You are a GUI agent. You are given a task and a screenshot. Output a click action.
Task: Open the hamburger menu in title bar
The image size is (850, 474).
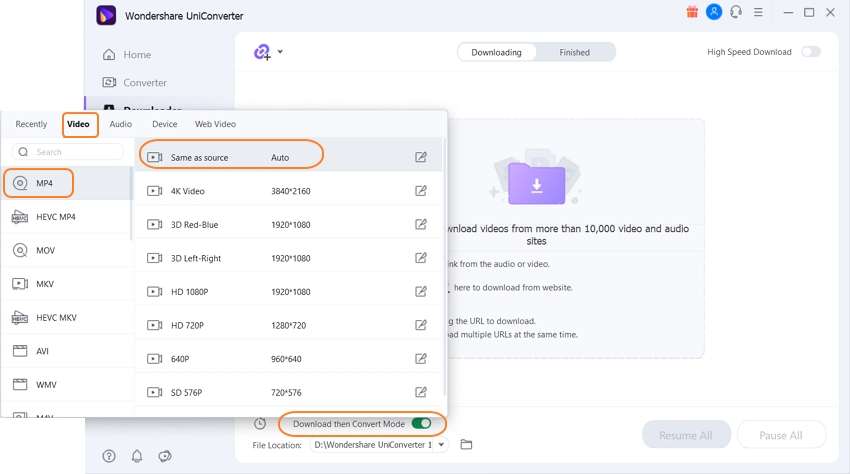(x=761, y=12)
